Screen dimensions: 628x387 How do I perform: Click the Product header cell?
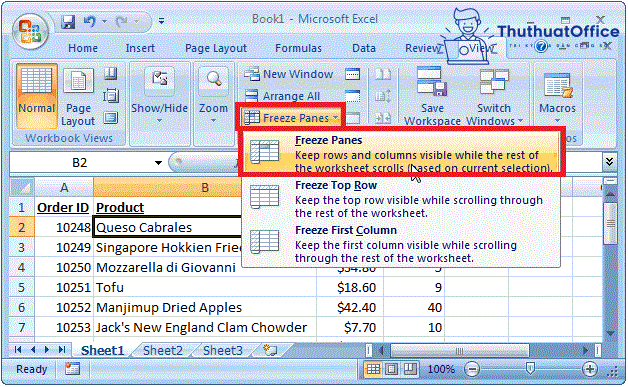pyautogui.click(x=167, y=207)
